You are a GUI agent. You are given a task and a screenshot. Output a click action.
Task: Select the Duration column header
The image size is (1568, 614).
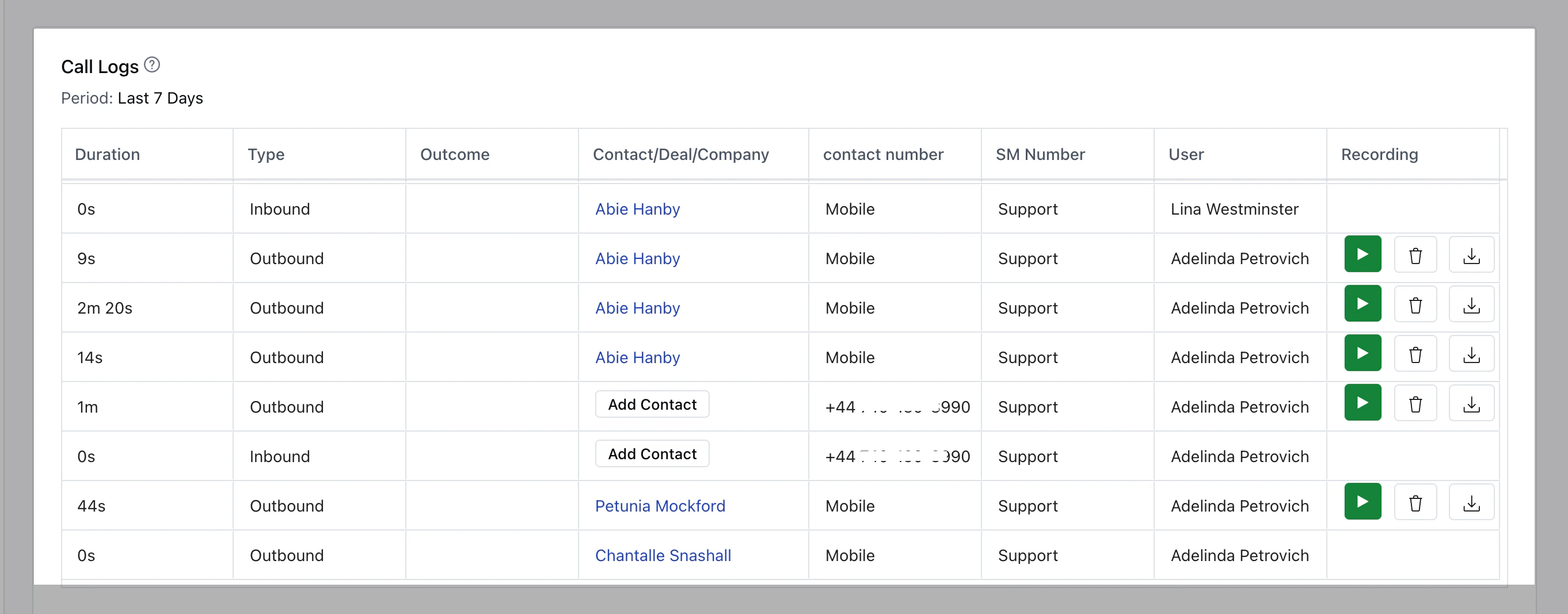tap(107, 155)
